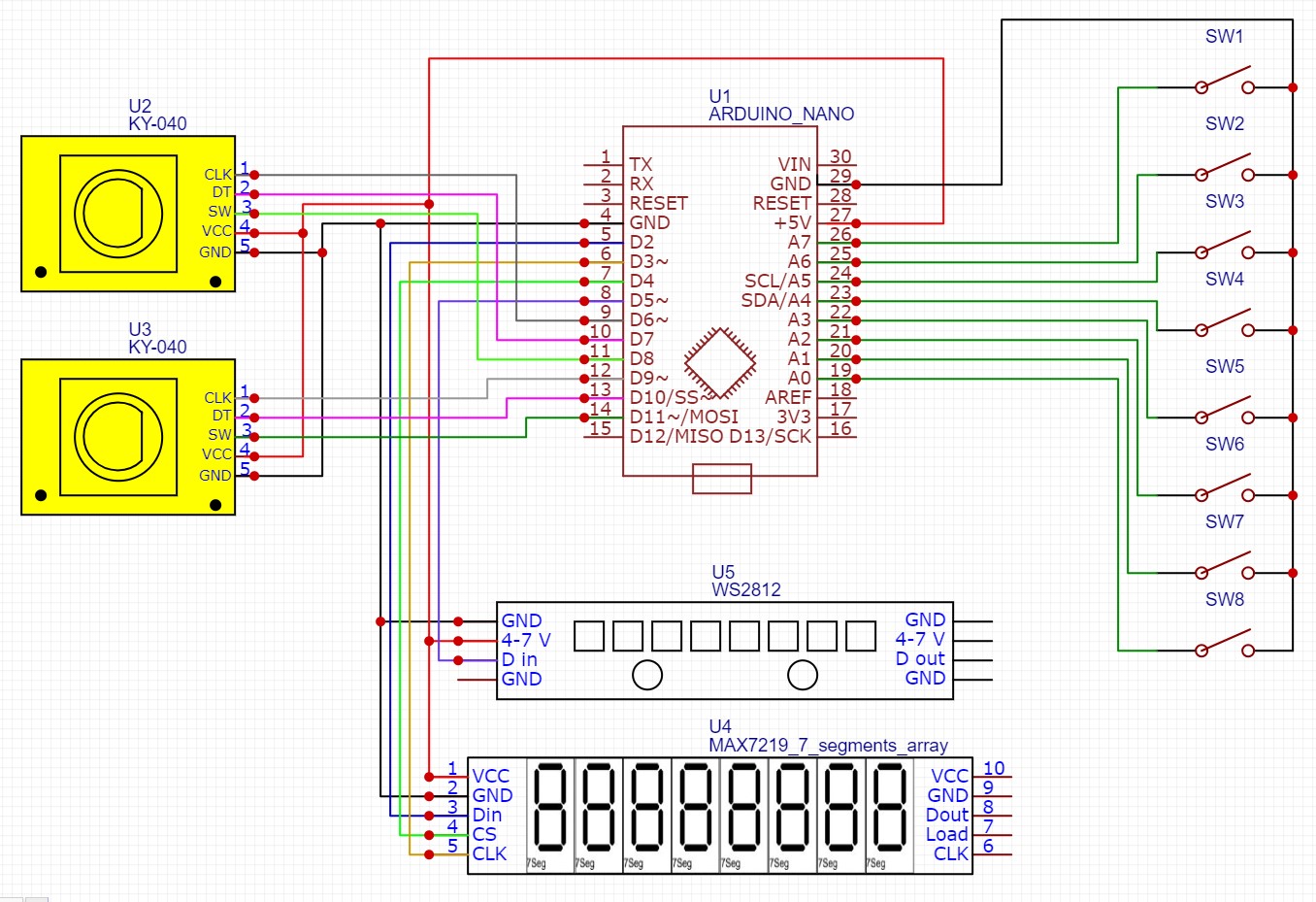Select the TX pin label on Arduino
Screen dimensions: 1316x902
click(x=641, y=165)
